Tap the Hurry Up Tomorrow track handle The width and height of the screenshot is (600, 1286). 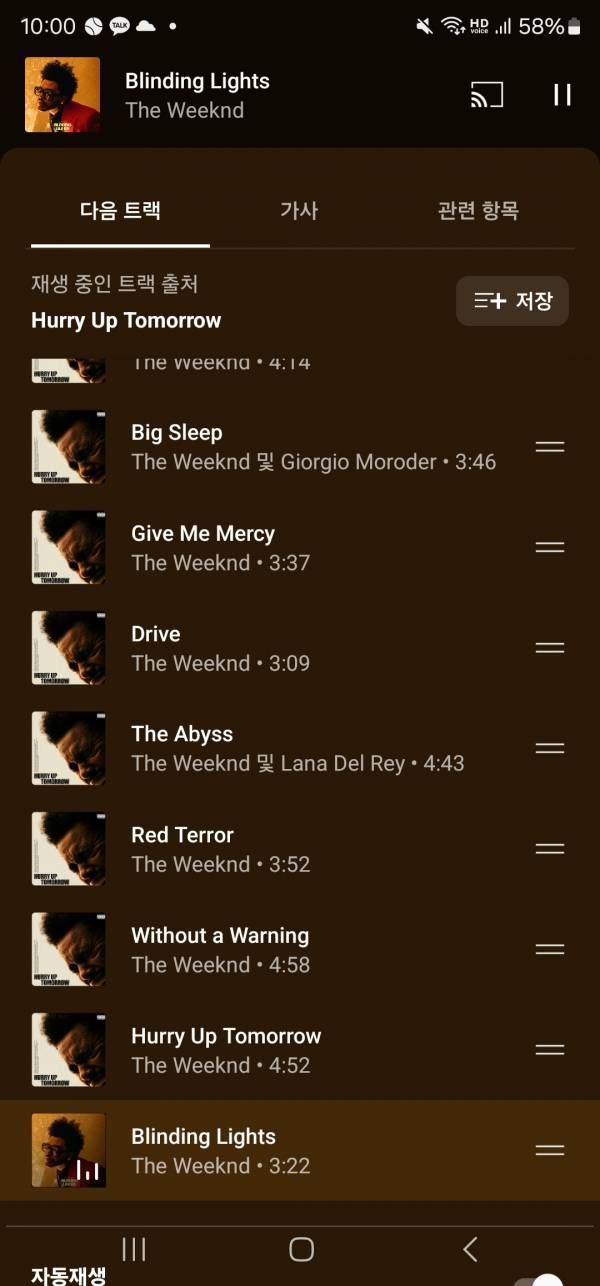point(550,1050)
